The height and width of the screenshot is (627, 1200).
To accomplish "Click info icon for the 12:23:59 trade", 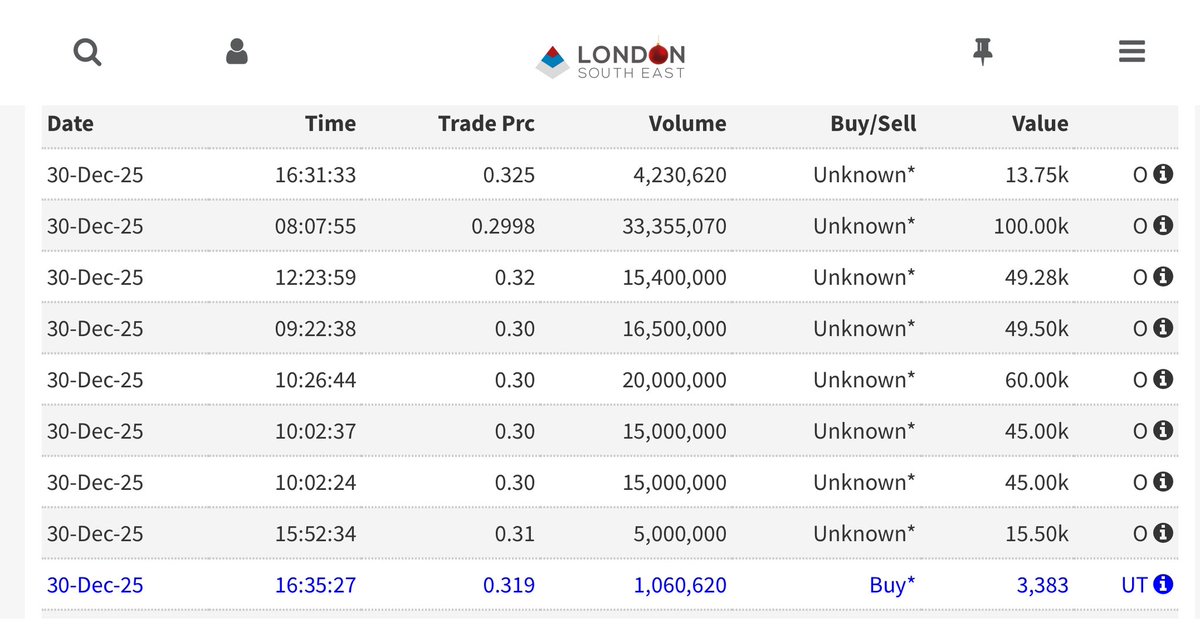I will click(x=1163, y=277).
